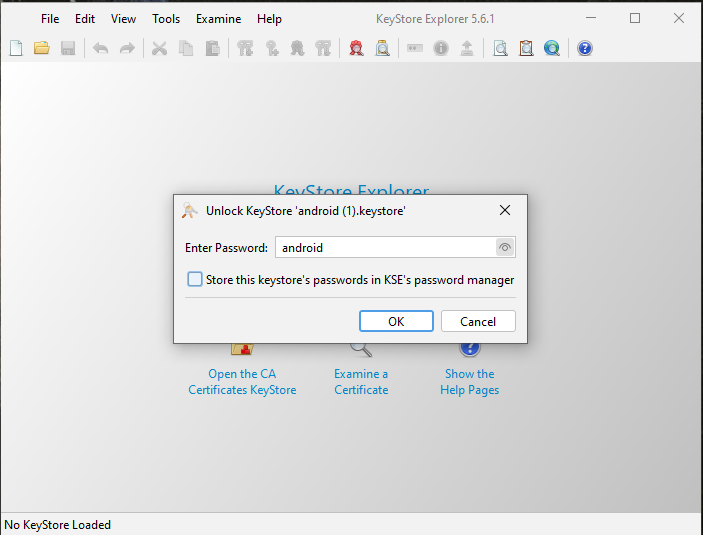The width and height of the screenshot is (703, 535).
Task: Click the Properties info icon
Action: pos(441,48)
